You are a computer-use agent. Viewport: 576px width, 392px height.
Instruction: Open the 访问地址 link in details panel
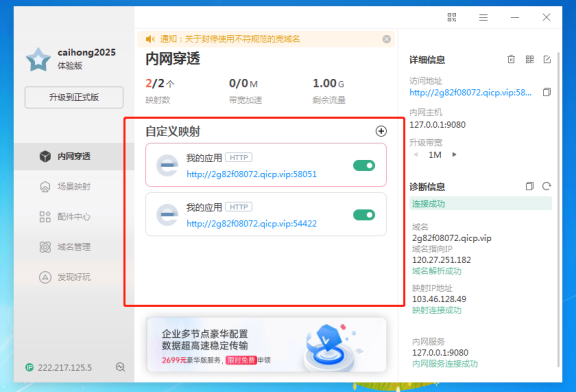pos(470,93)
